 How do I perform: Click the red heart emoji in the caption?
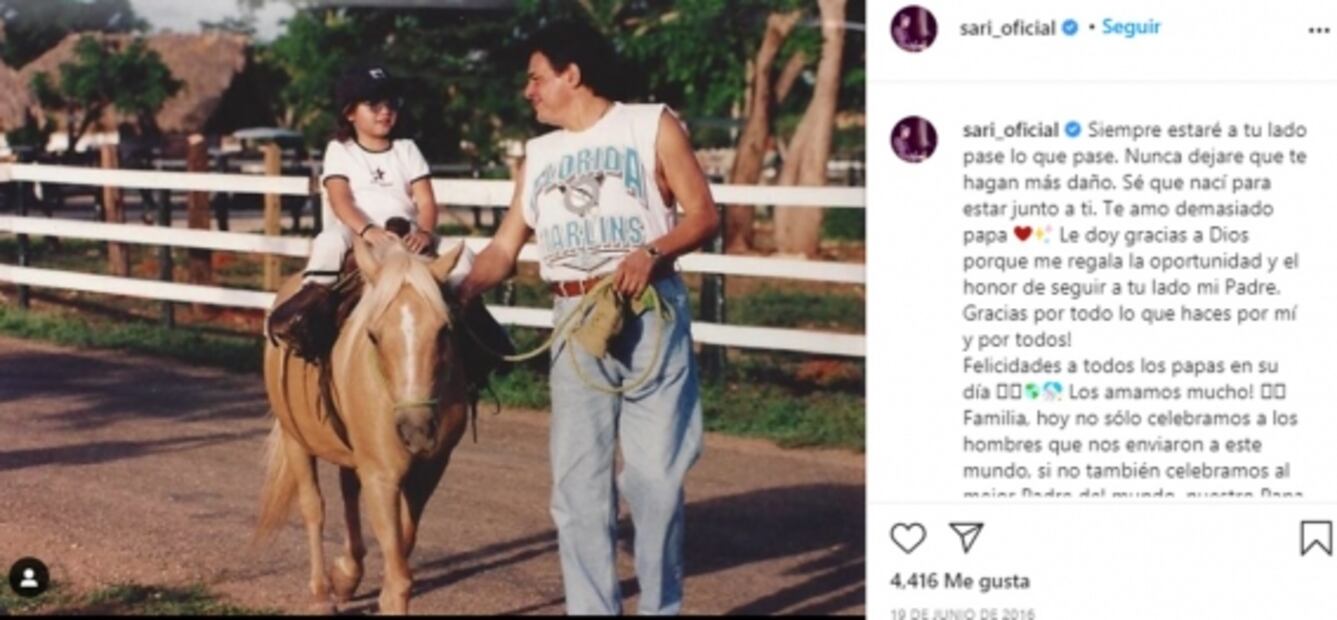(x=1022, y=234)
